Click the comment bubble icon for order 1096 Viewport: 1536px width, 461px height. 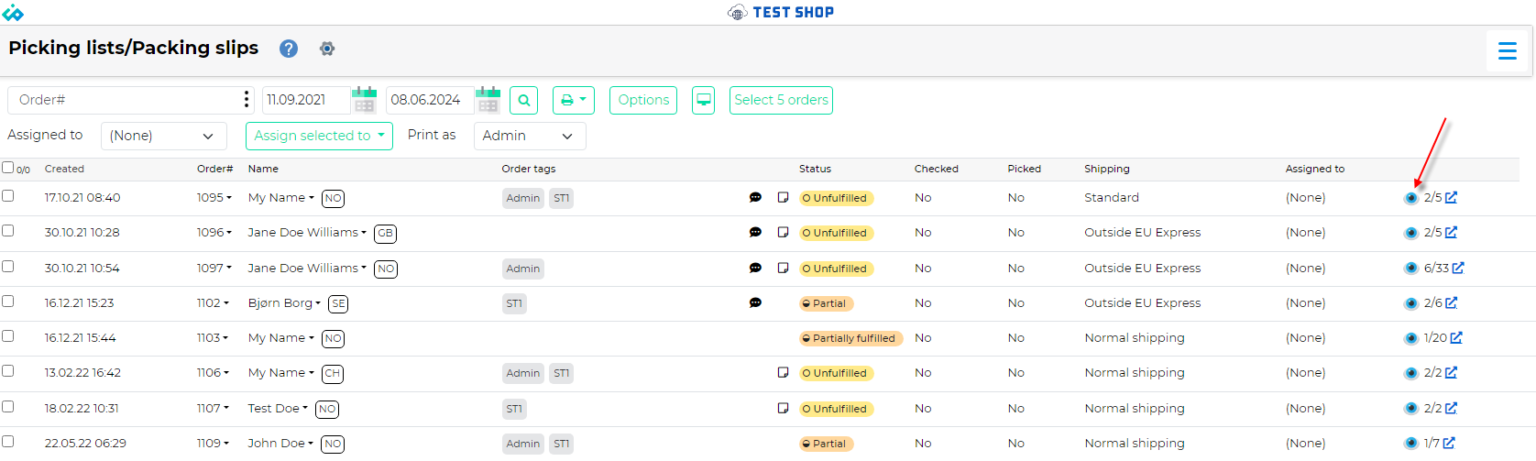[755, 233]
